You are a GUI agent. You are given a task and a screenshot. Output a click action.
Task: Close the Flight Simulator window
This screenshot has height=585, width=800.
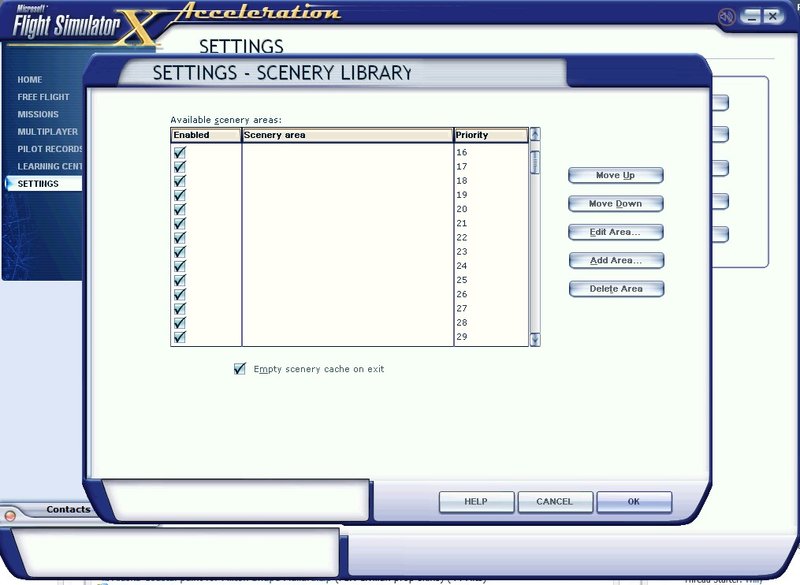(x=773, y=17)
